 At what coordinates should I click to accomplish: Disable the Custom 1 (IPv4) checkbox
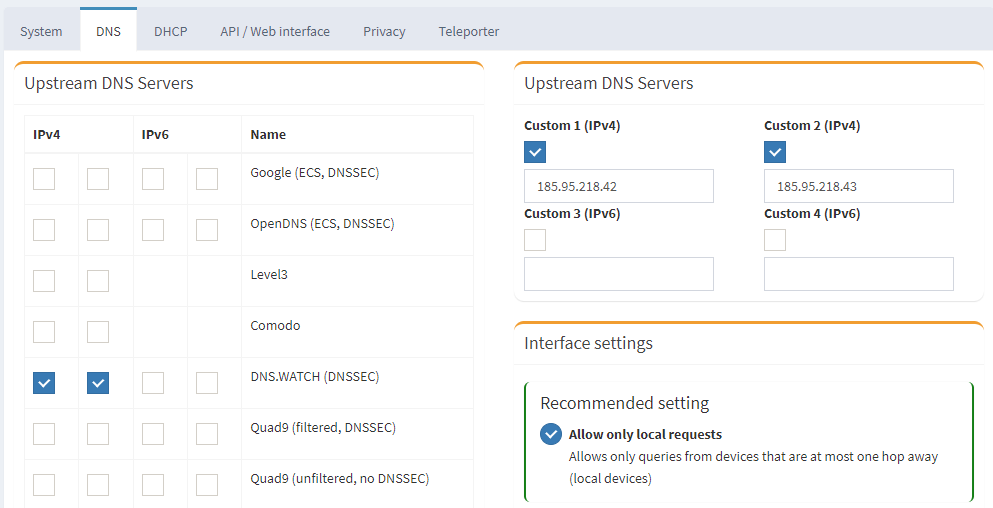pyautogui.click(x=535, y=152)
